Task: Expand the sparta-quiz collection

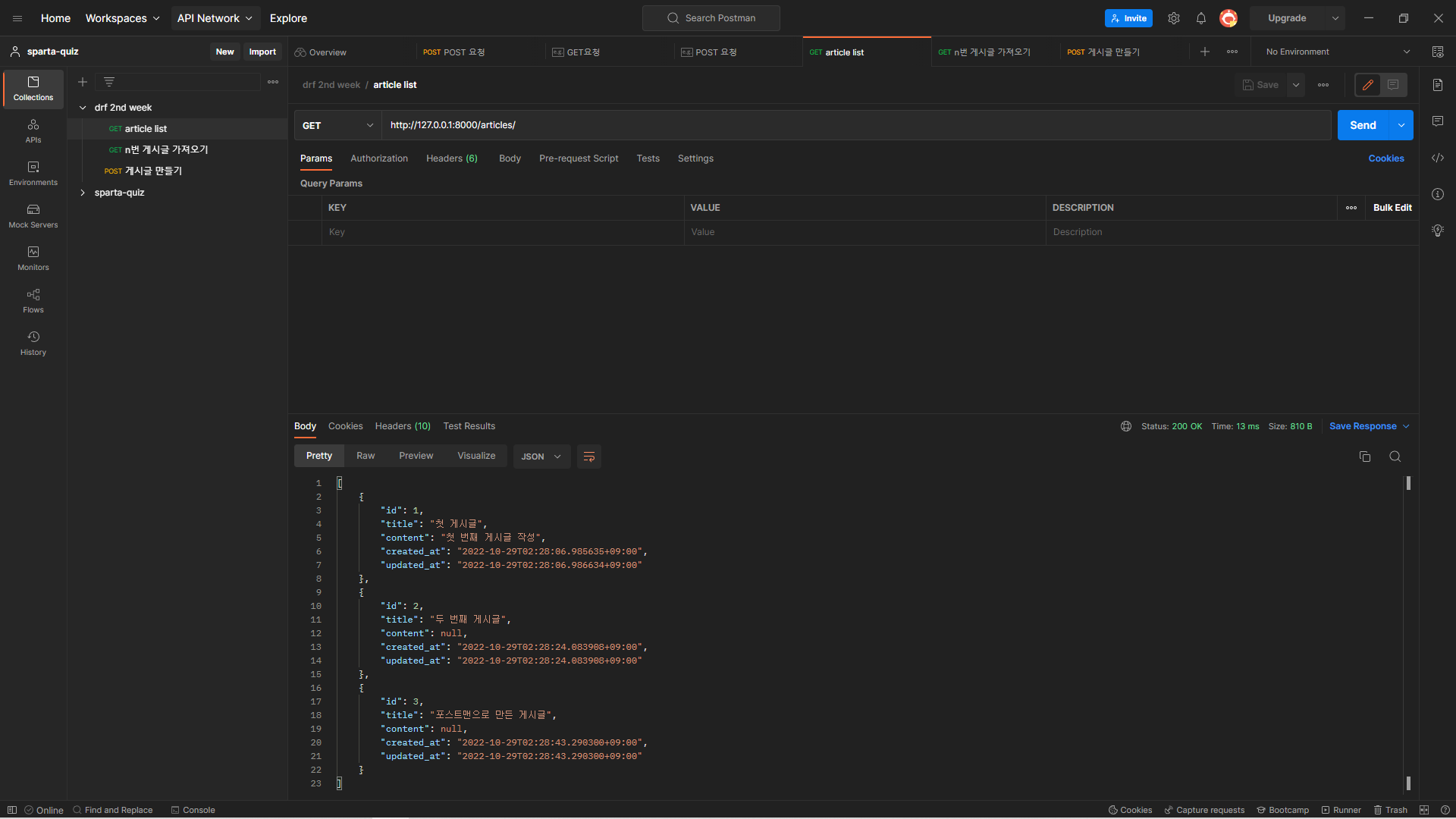Action: tap(83, 193)
